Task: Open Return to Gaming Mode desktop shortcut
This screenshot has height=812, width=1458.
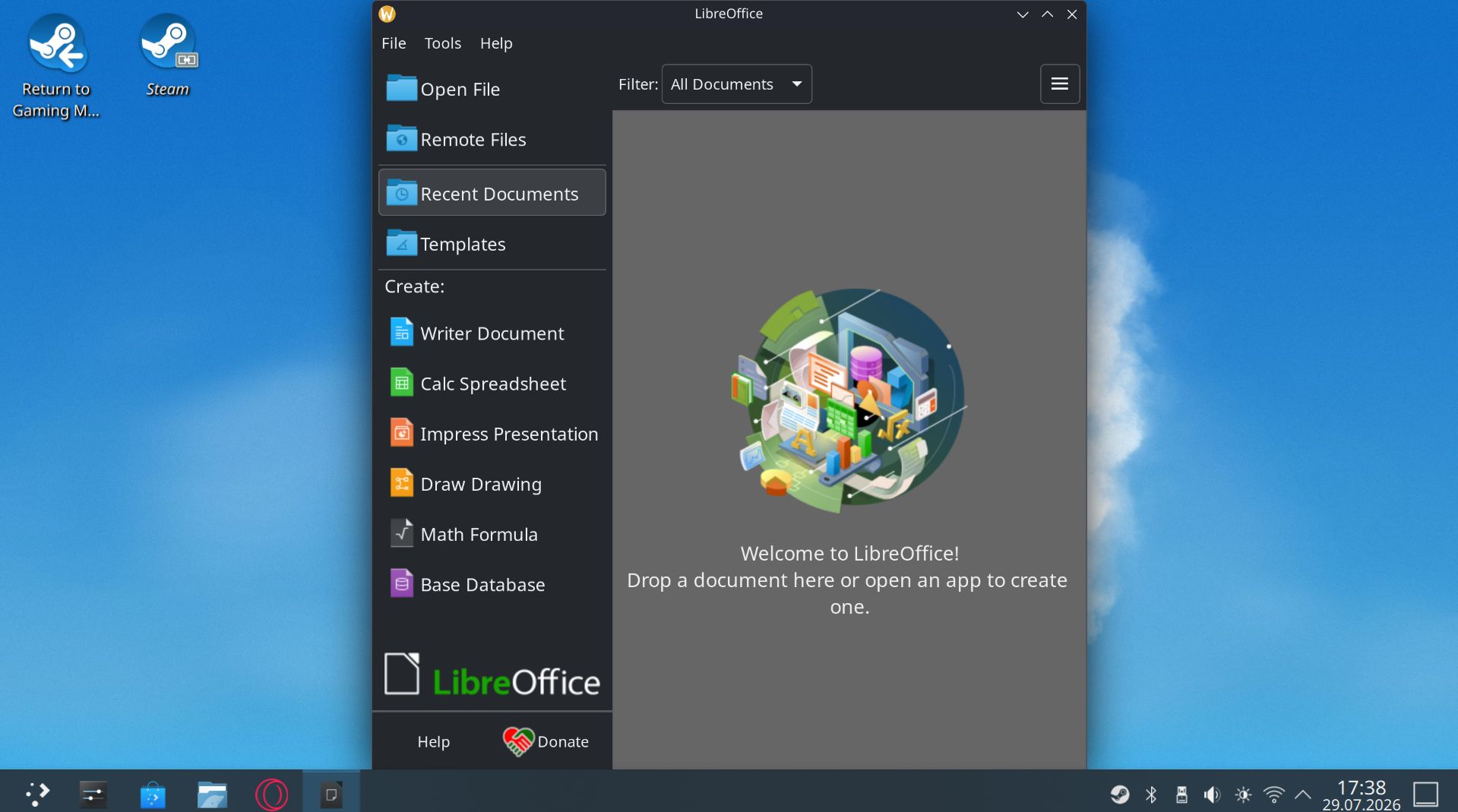Action: [x=56, y=67]
